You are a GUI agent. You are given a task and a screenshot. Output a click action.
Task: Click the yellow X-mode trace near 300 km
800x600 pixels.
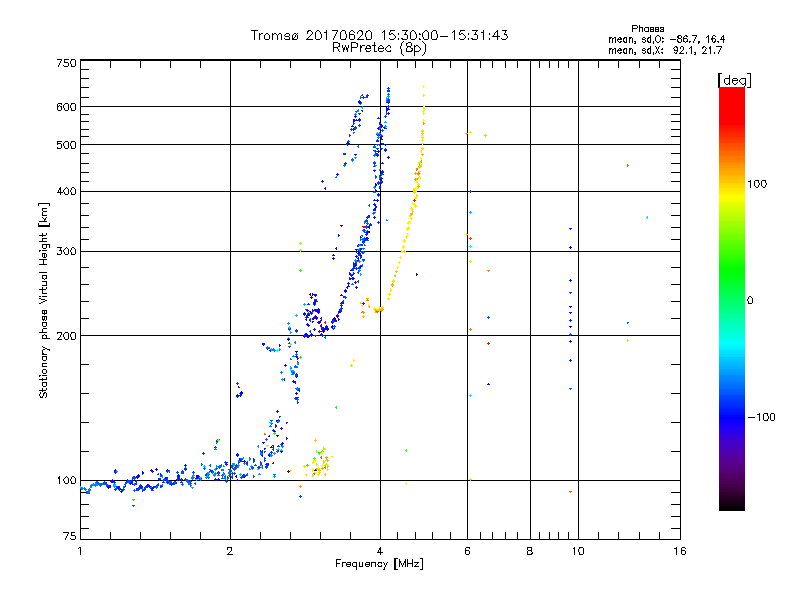[x=403, y=250]
